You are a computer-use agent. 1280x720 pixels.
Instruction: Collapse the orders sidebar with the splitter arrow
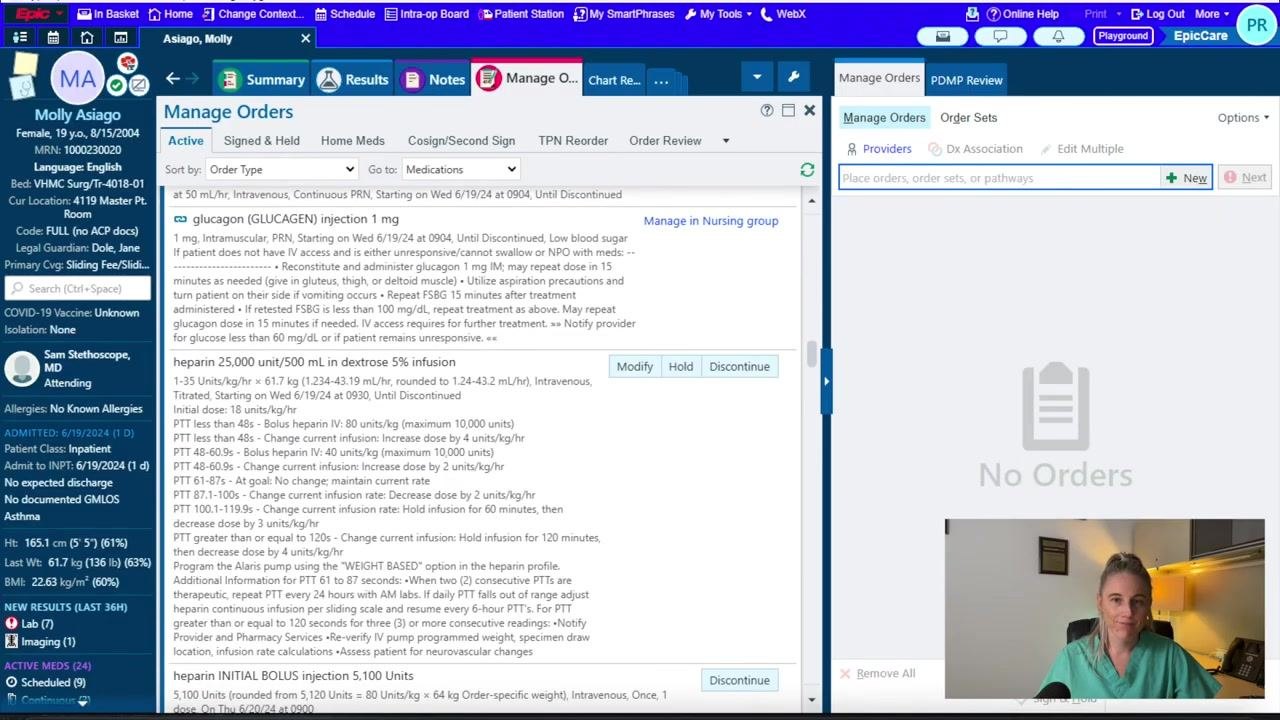pos(826,380)
